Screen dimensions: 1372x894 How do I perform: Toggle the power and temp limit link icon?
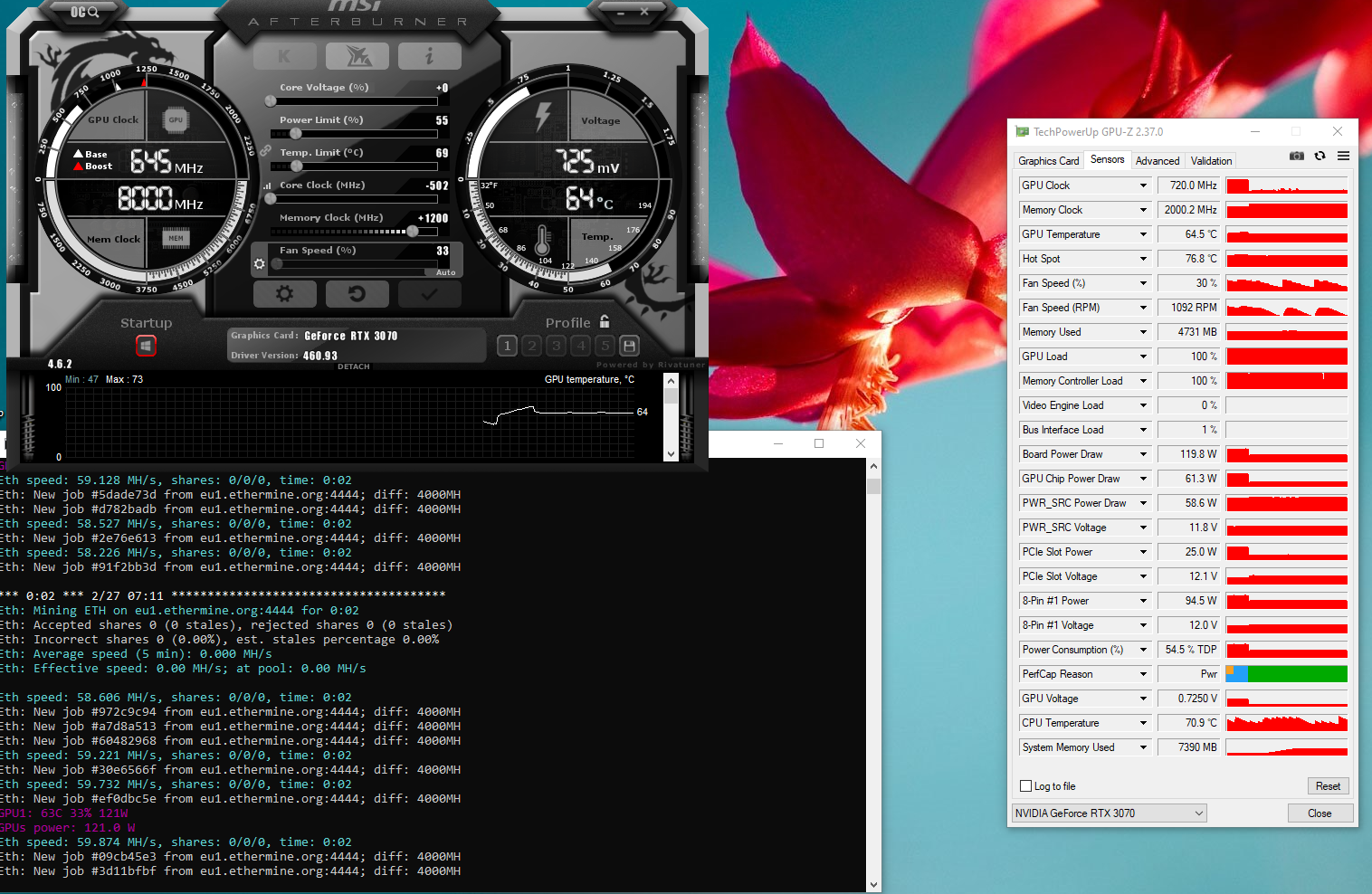point(265,151)
